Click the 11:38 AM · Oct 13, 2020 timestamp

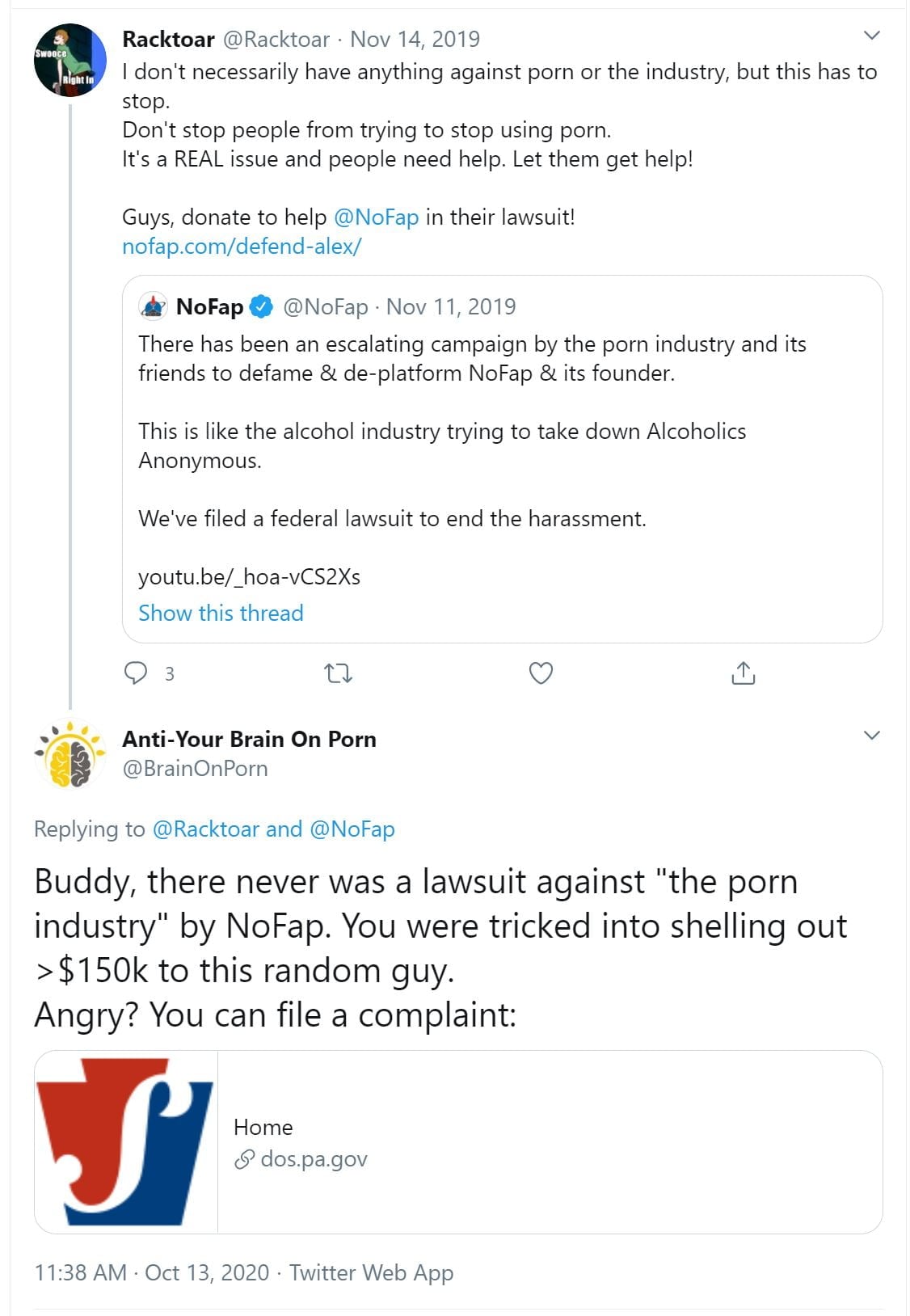[151, 1272]
